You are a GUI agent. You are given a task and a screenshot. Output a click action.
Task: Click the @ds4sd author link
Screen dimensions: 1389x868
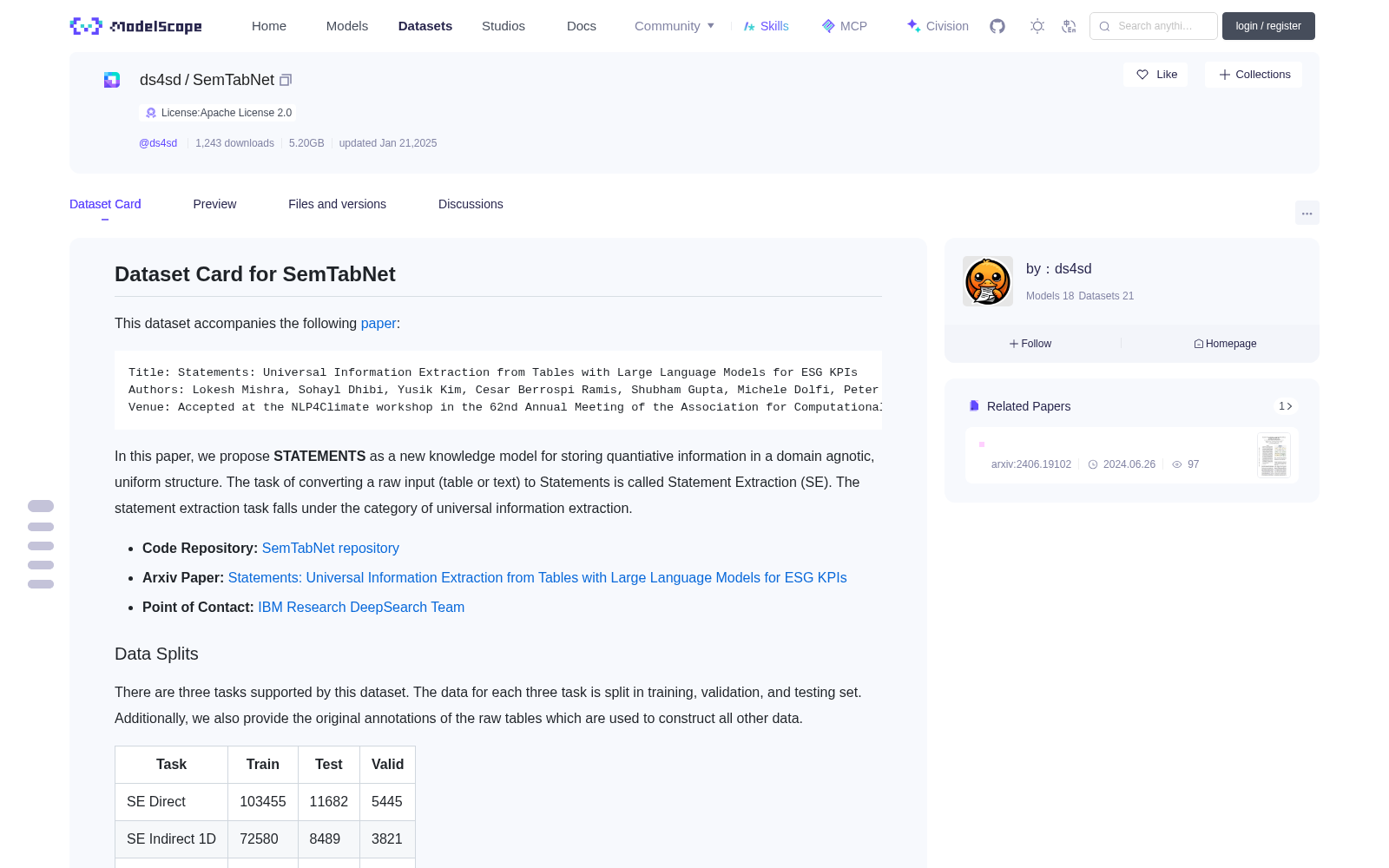(158, 143)
